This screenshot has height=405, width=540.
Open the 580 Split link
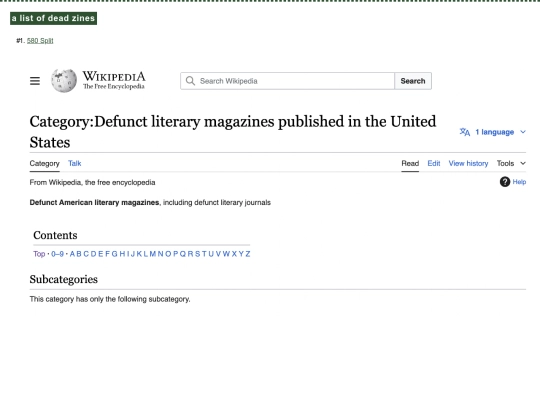(40, 41)
